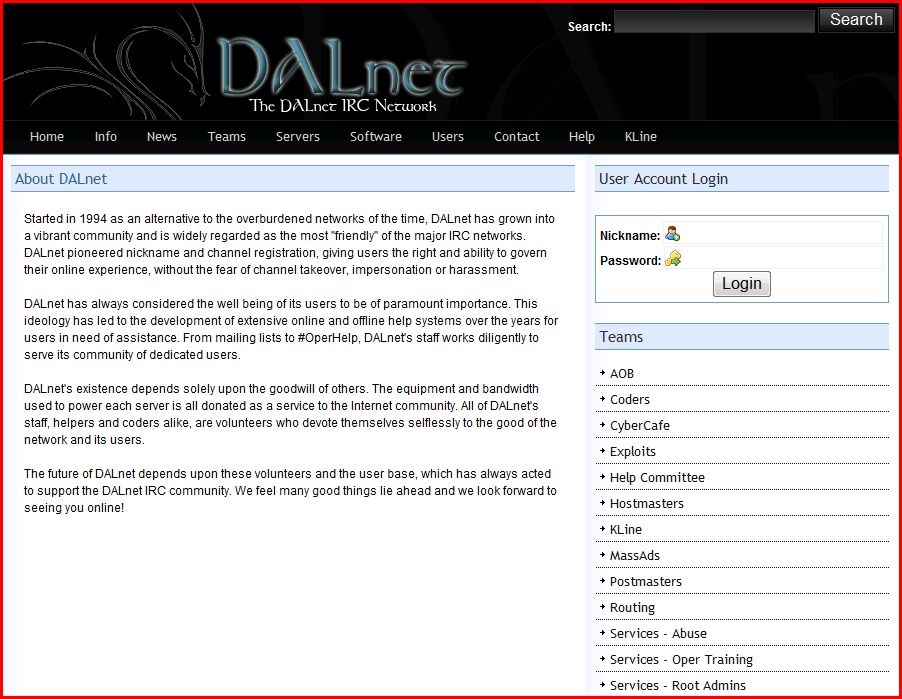Click the Login button
This screenshot has width=902, height=699.
tap(742, 284)
